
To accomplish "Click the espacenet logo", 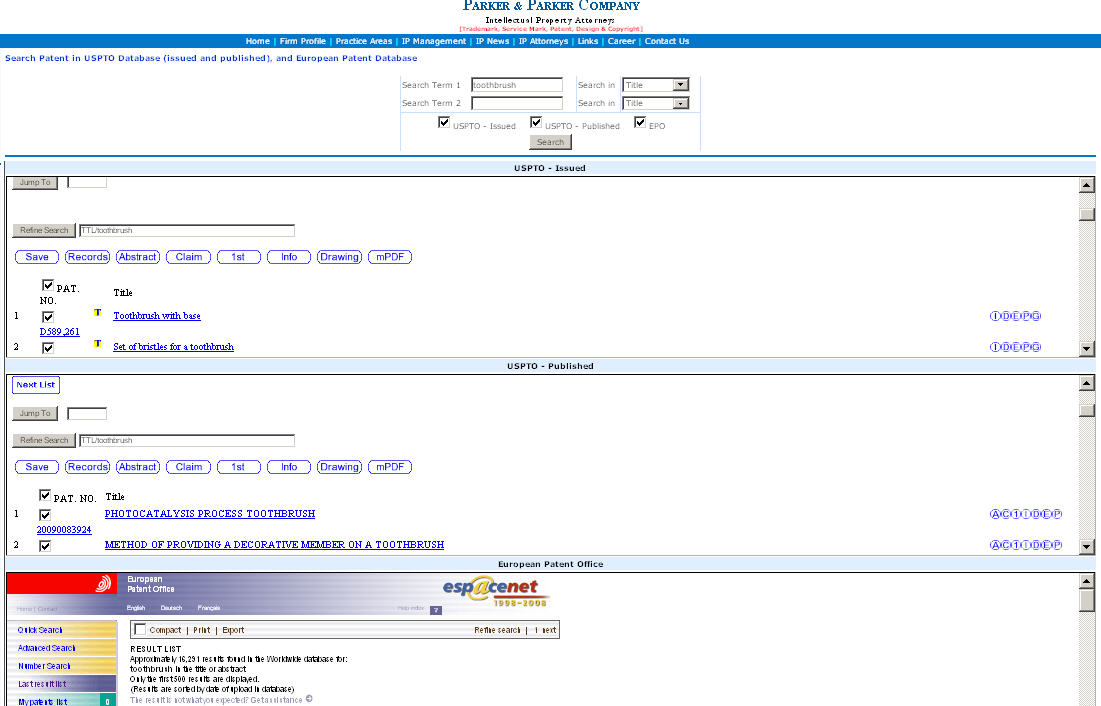I will point(496,593).
